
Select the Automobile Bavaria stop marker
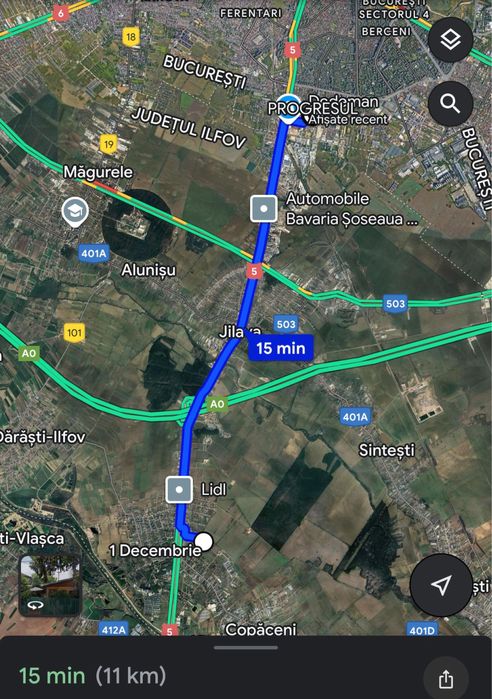pos(264,209)
